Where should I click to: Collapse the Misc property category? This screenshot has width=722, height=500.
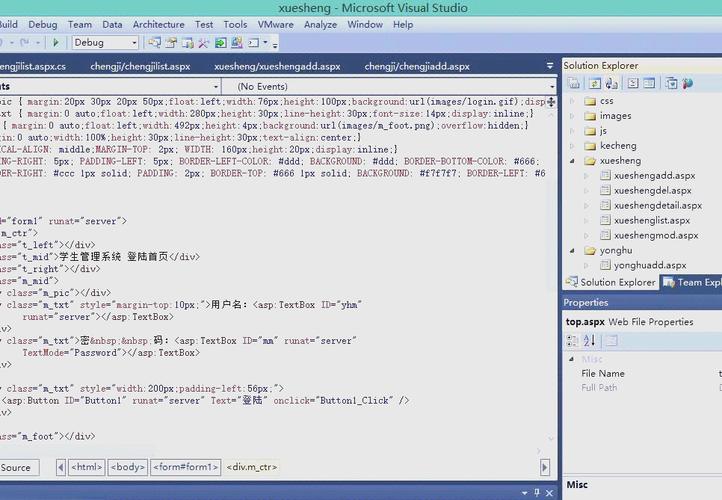(x=571, y=359)
